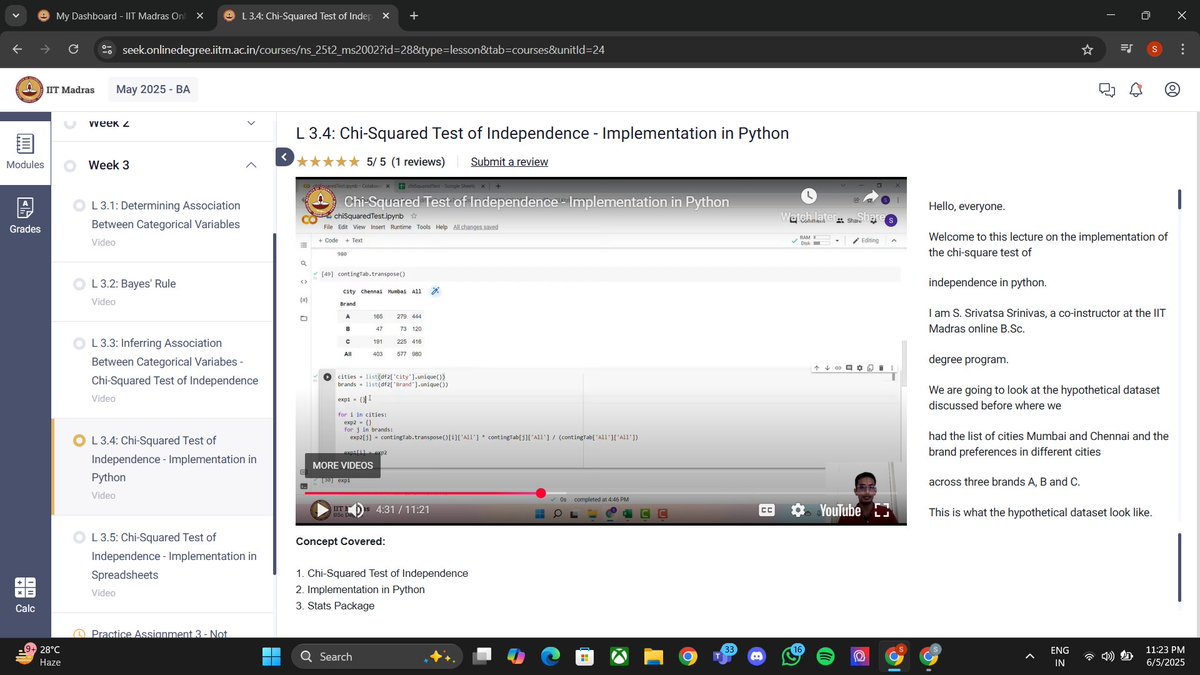This screenshot has height=675, width=1200.
Task: Open notifications via the bell icon
Action: 1136,90
